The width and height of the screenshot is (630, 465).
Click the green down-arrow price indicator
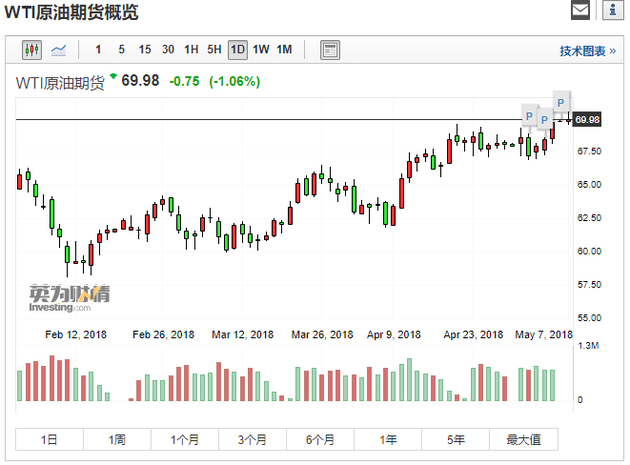113,77
